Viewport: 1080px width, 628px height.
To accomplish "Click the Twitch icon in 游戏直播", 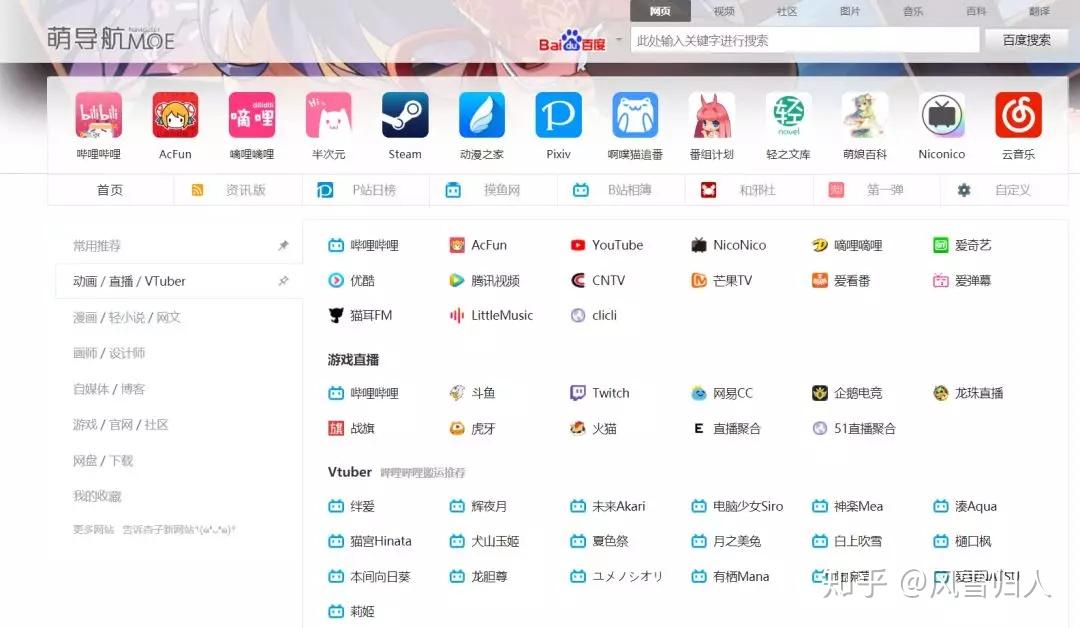I will (x=578, y=393).
